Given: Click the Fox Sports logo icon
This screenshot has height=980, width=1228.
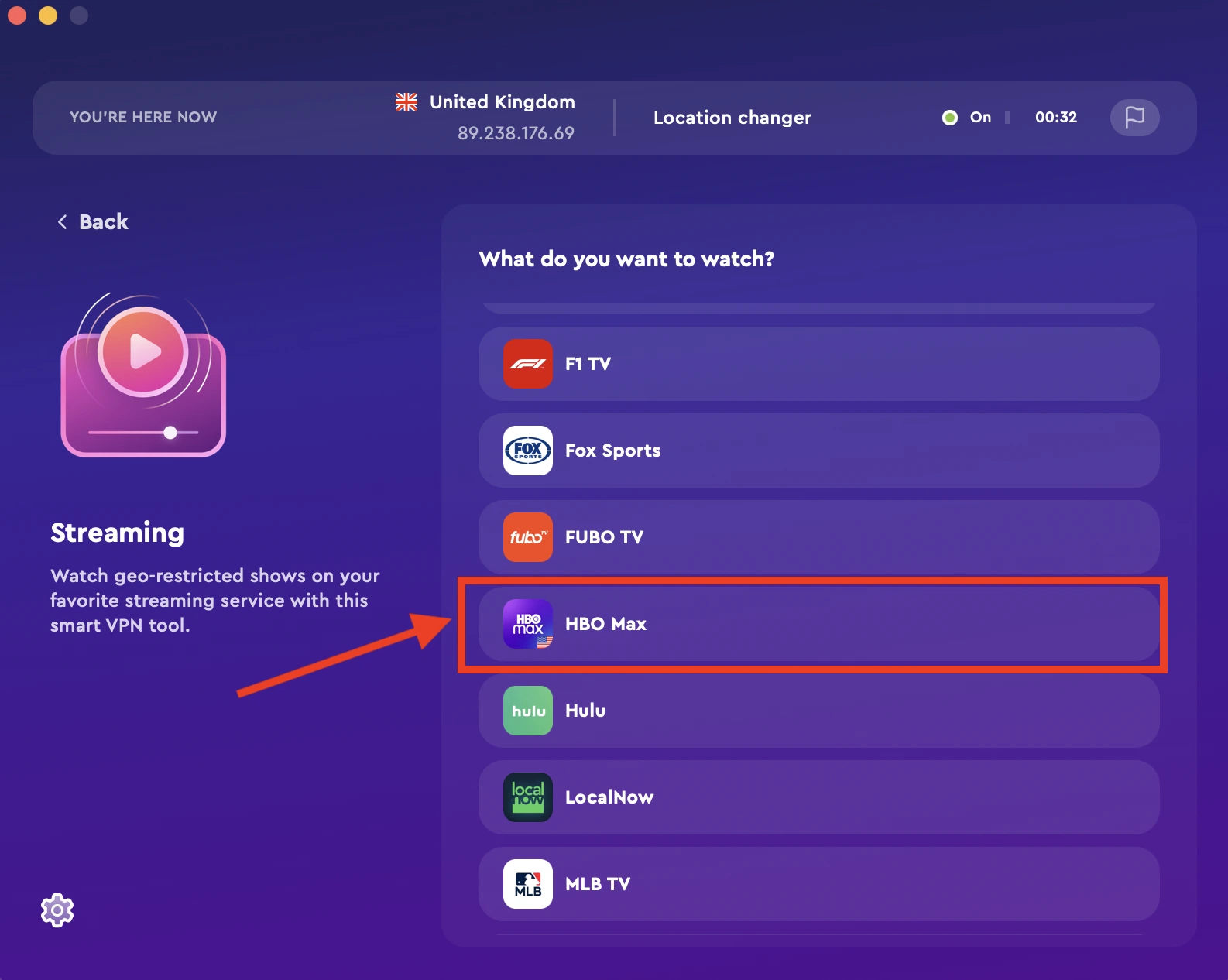Looking at the screenshot, I should click(528, 451).
